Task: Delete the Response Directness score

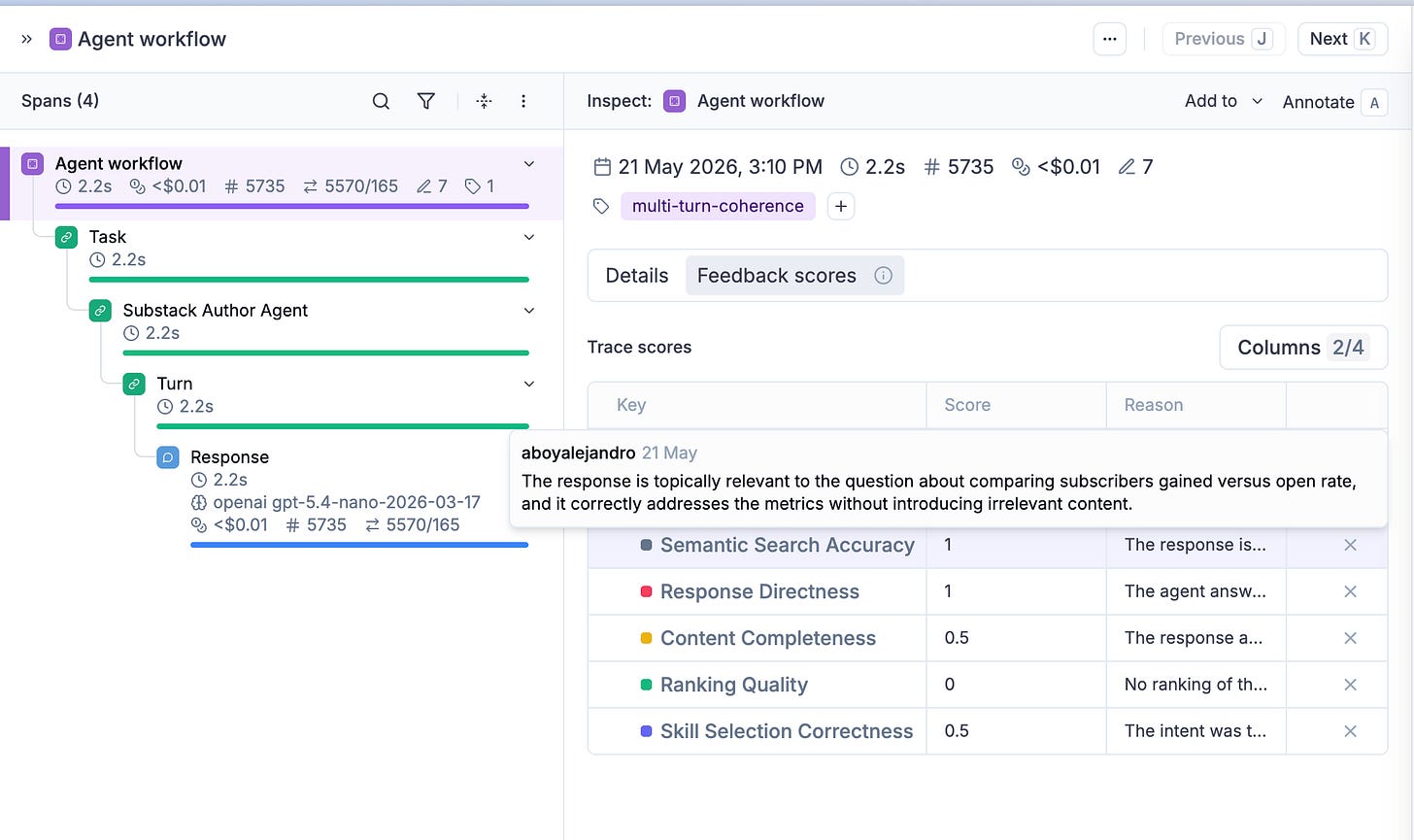Action: 1350,591
